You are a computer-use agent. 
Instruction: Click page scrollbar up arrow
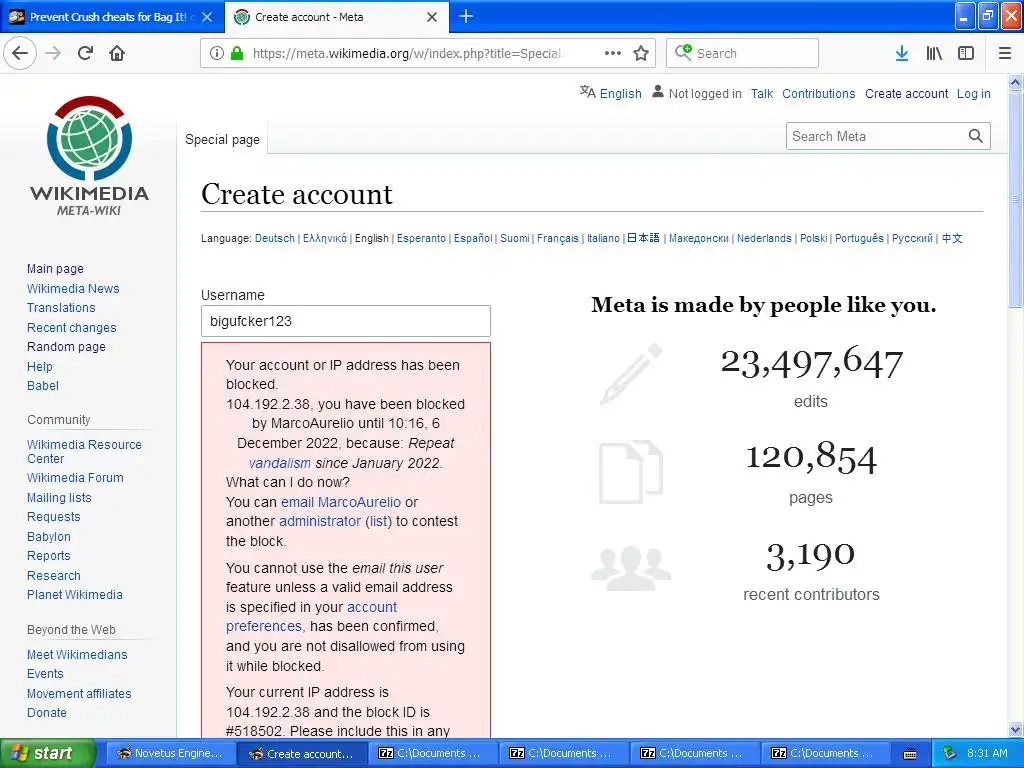point(1016,82)
